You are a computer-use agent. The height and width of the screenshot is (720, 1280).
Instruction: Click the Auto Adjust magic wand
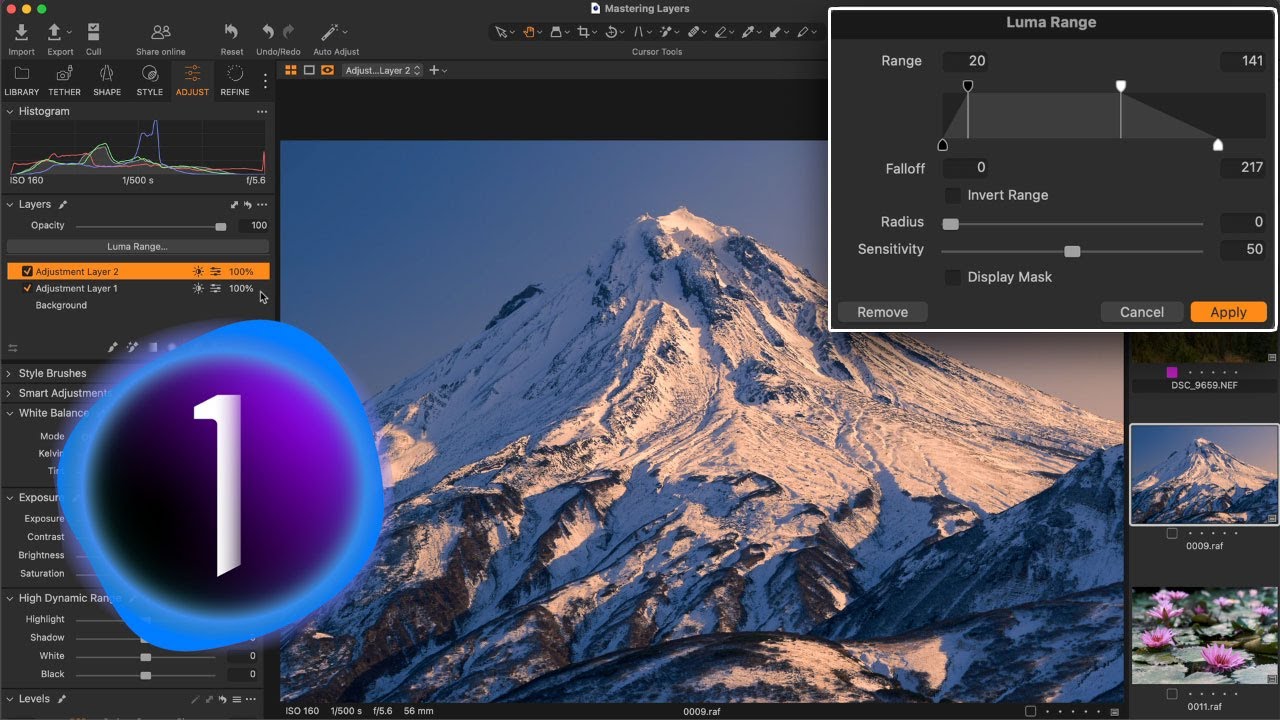329,33
